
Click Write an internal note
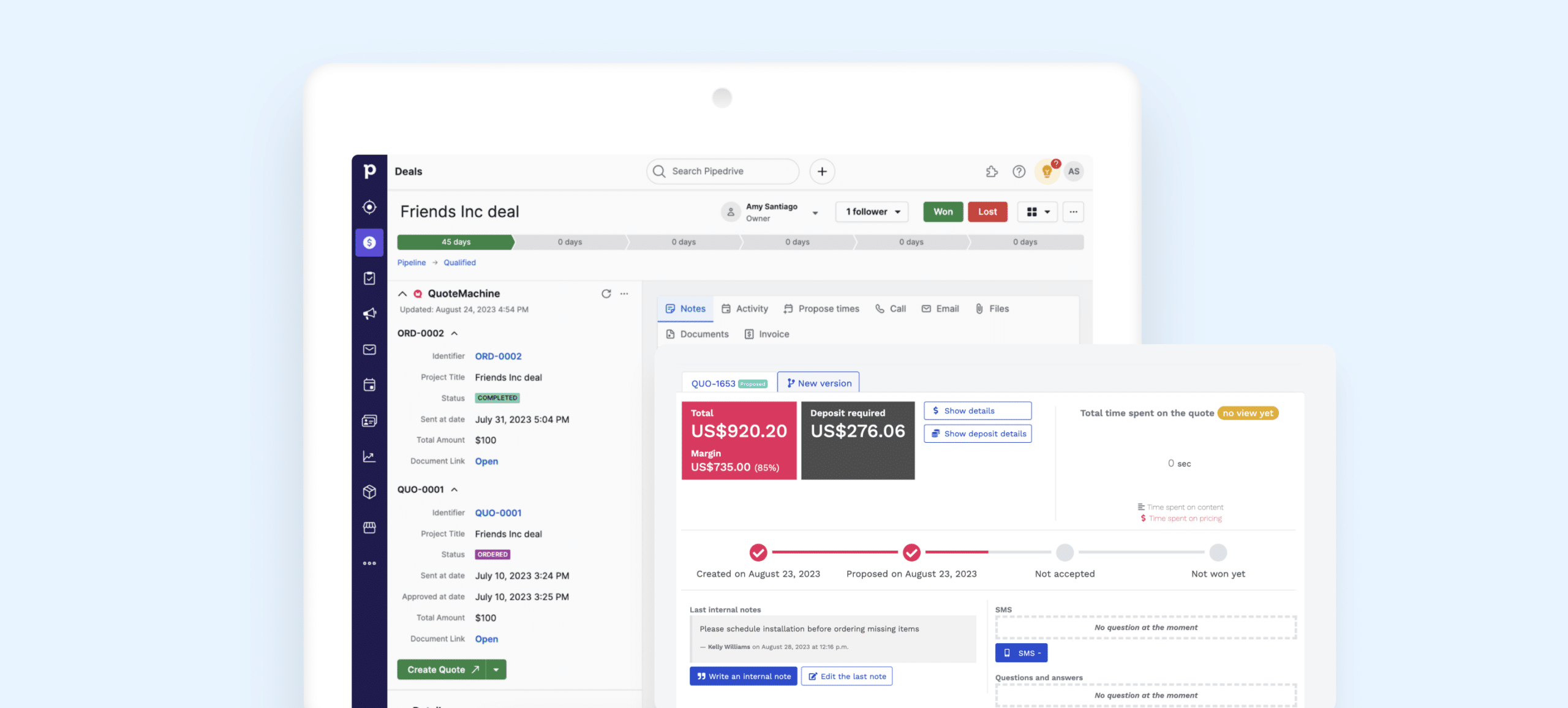pyautogui.click(x=744, y=676)
